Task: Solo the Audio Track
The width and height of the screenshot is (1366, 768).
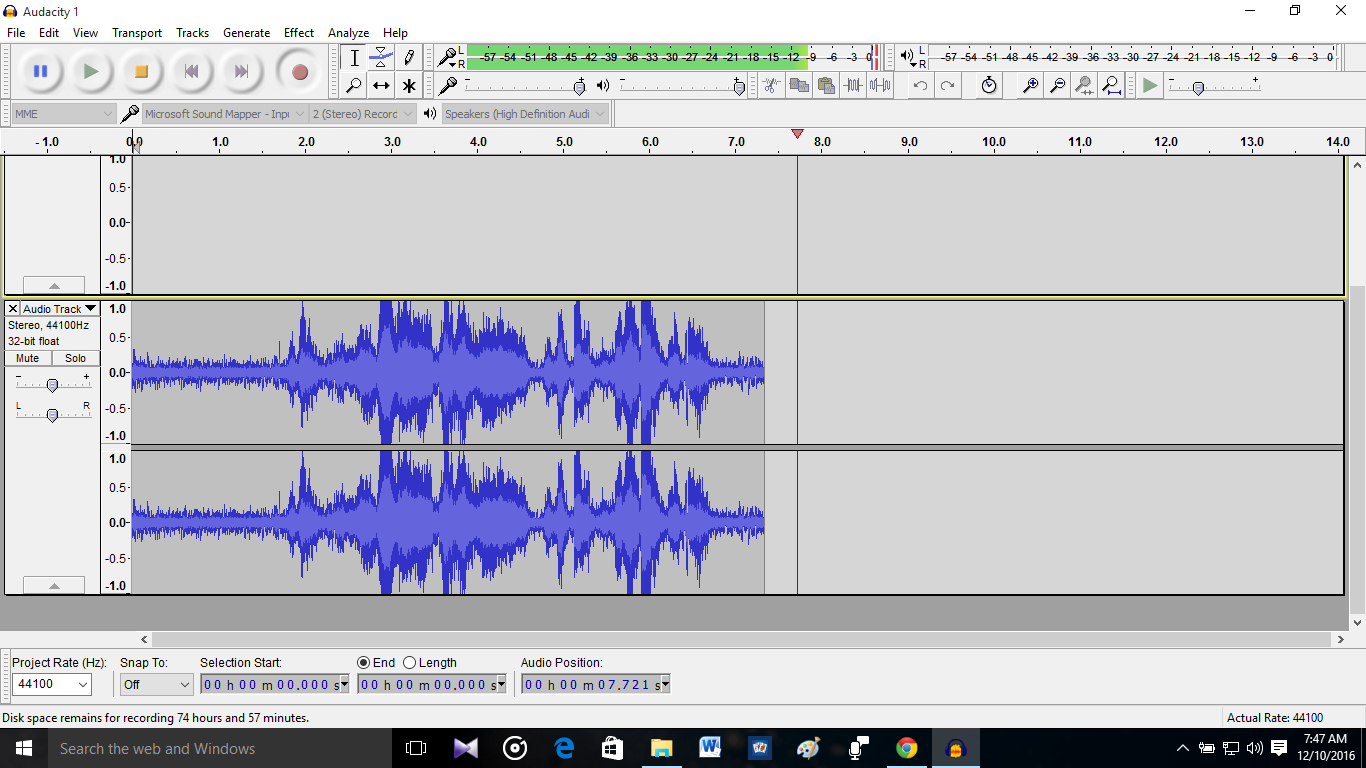Action: (x=76, y=358)
